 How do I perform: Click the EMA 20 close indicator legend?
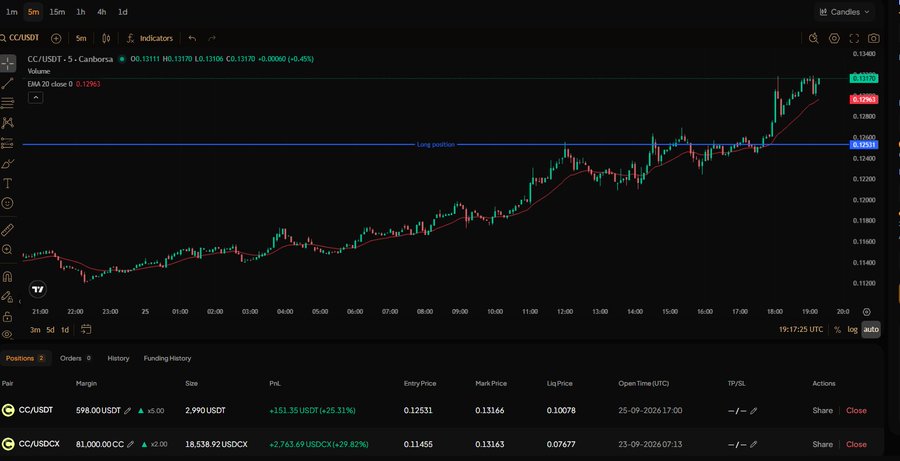click(x=64, y=84)
